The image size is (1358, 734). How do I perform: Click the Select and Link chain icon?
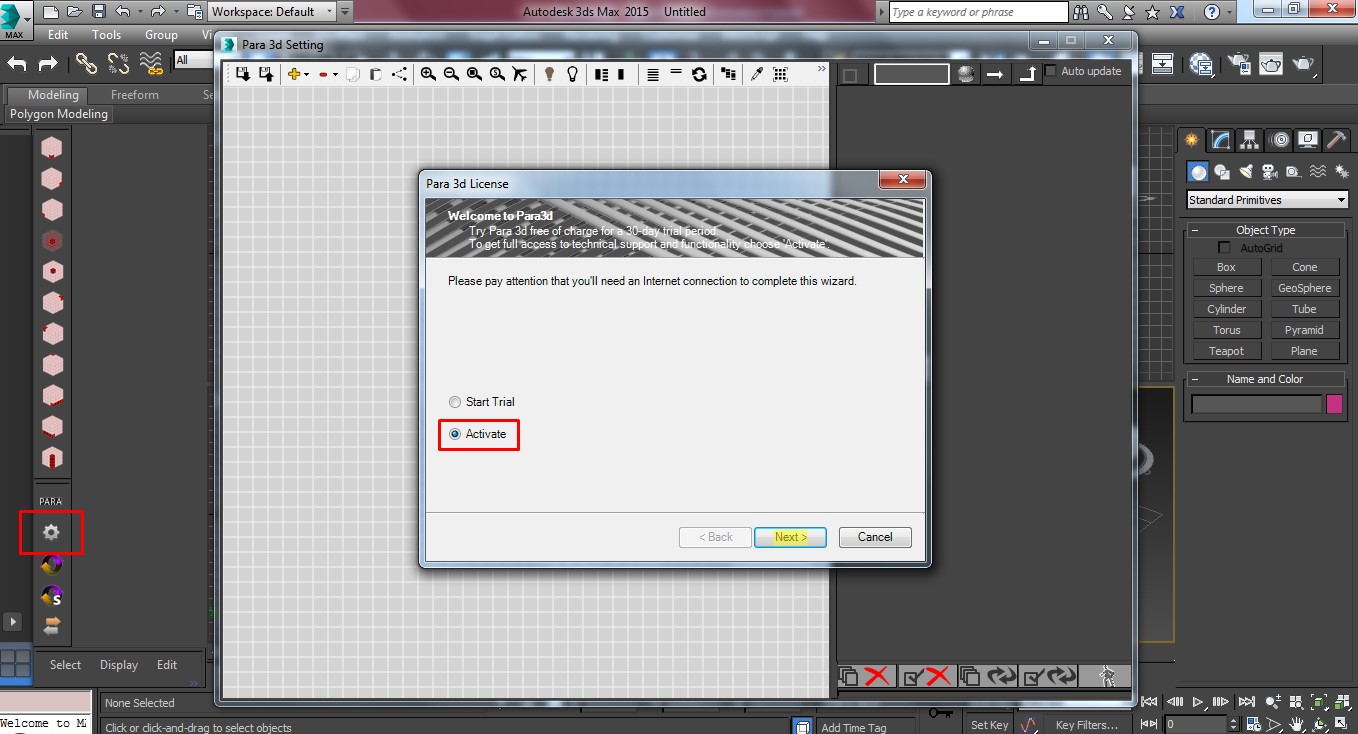(87, 64)
